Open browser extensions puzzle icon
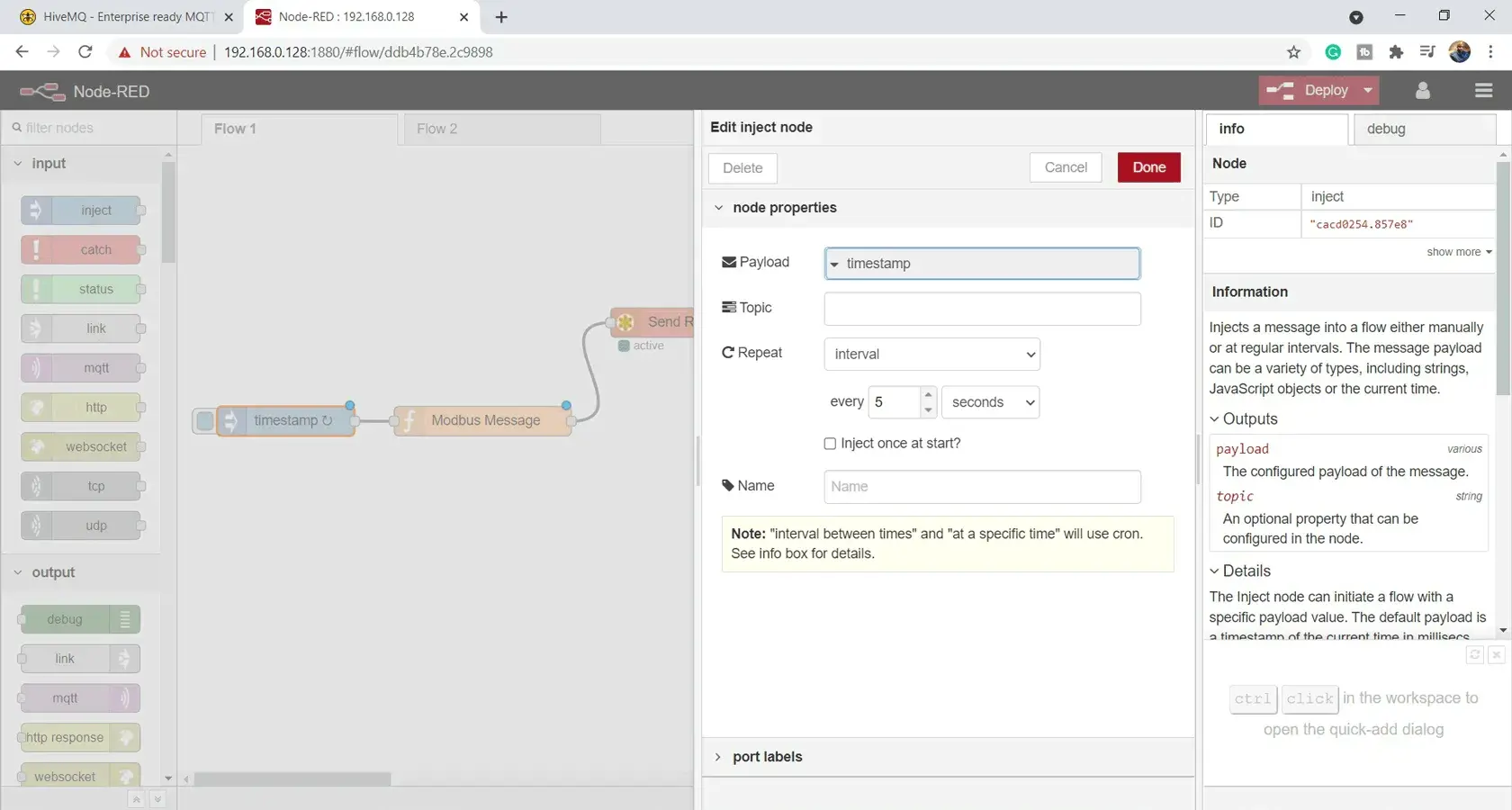The width and height of the screenshot is (1512, 810). click(1396, 52)
